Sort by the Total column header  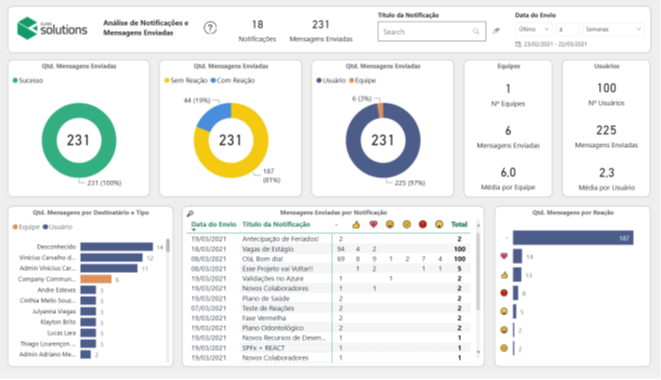tap(459, 224)
